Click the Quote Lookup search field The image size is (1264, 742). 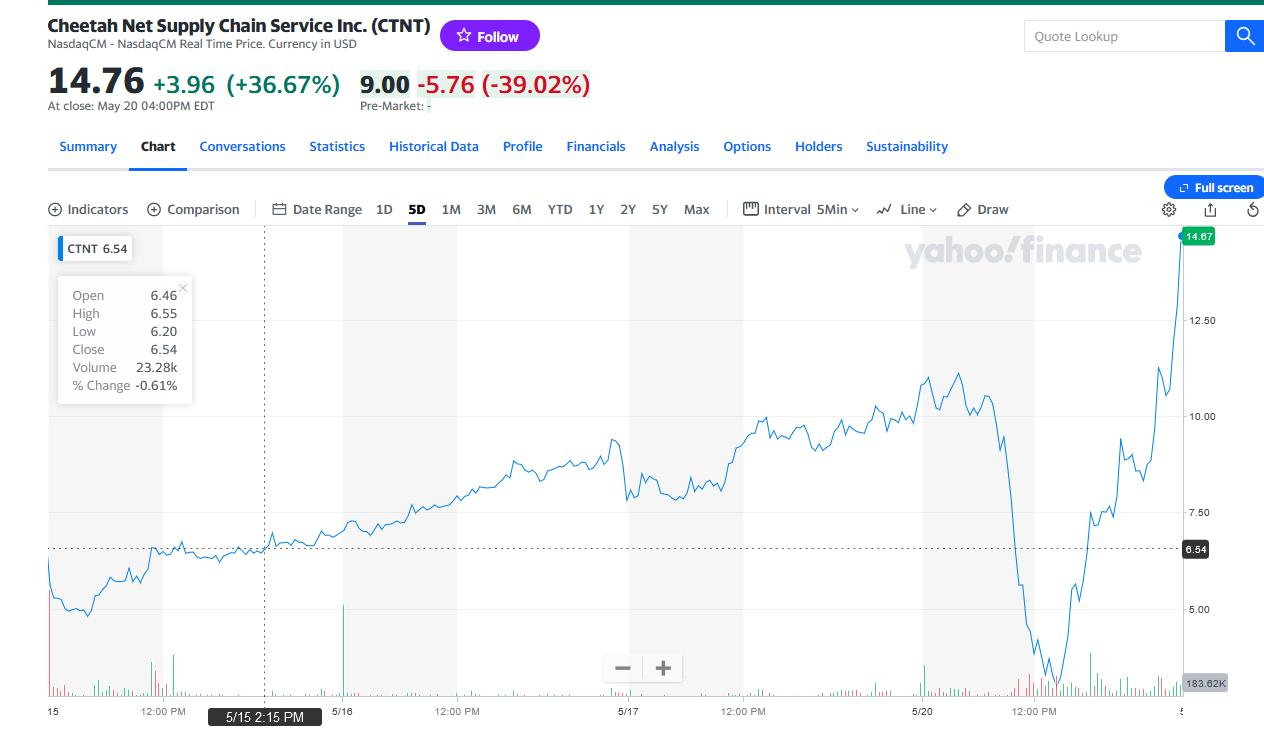pyautogui.click(x=1124, y=36)
